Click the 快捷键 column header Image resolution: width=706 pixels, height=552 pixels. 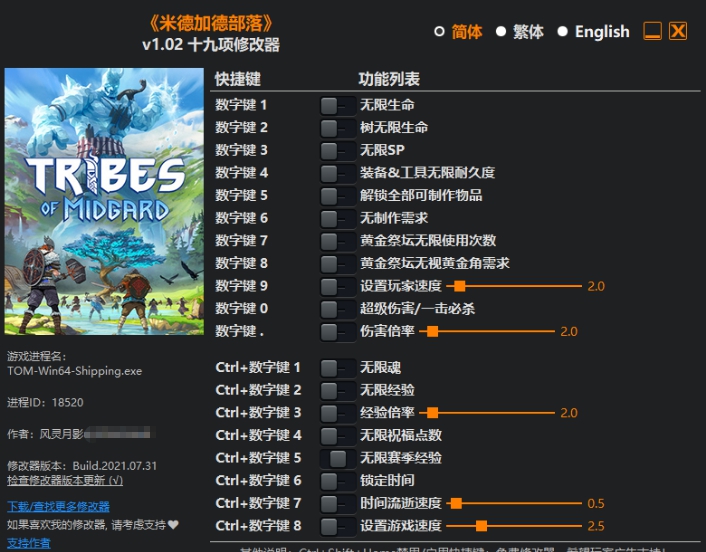[238, 79]
